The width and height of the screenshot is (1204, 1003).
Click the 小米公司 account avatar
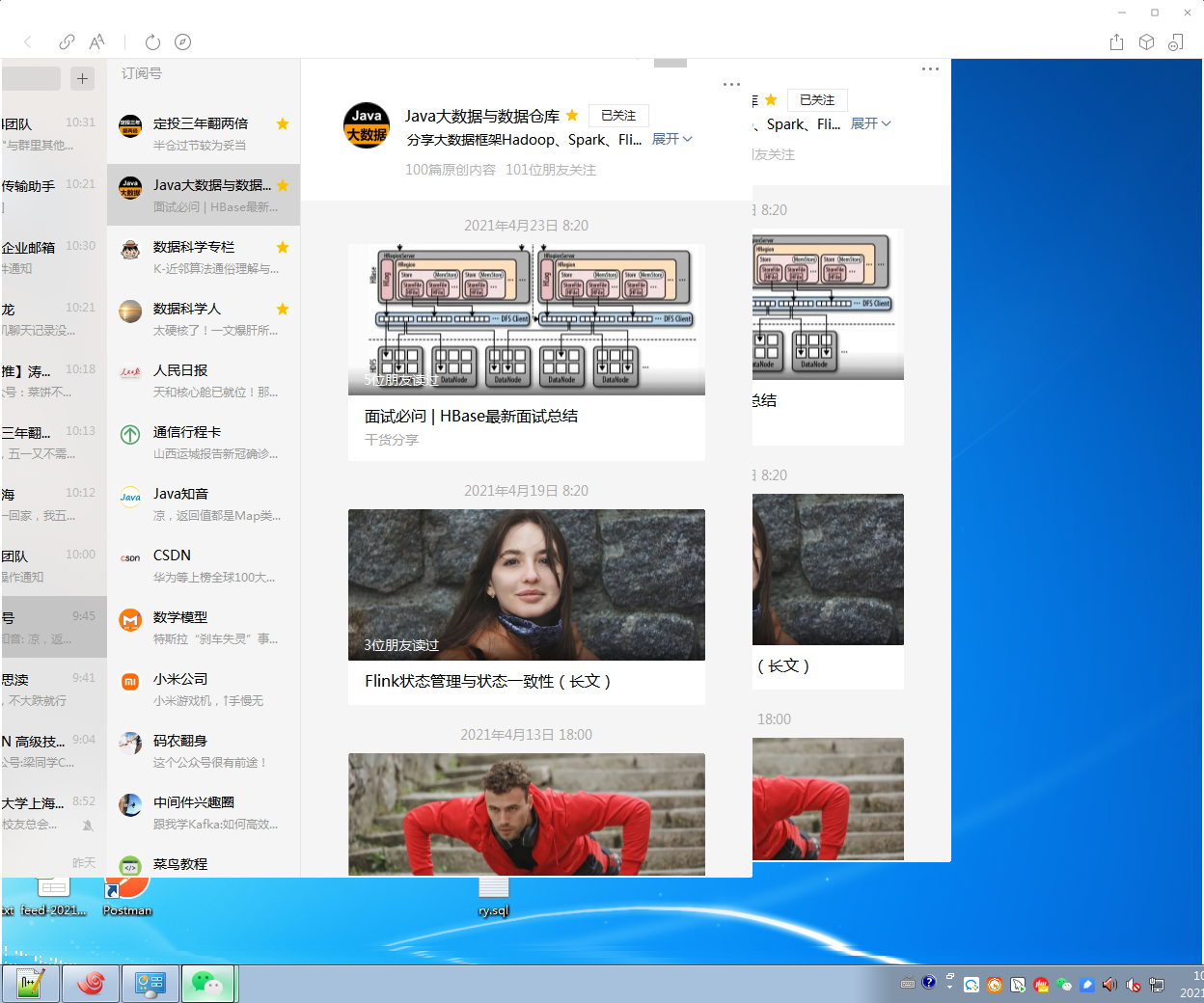click(x=130, y=681)
